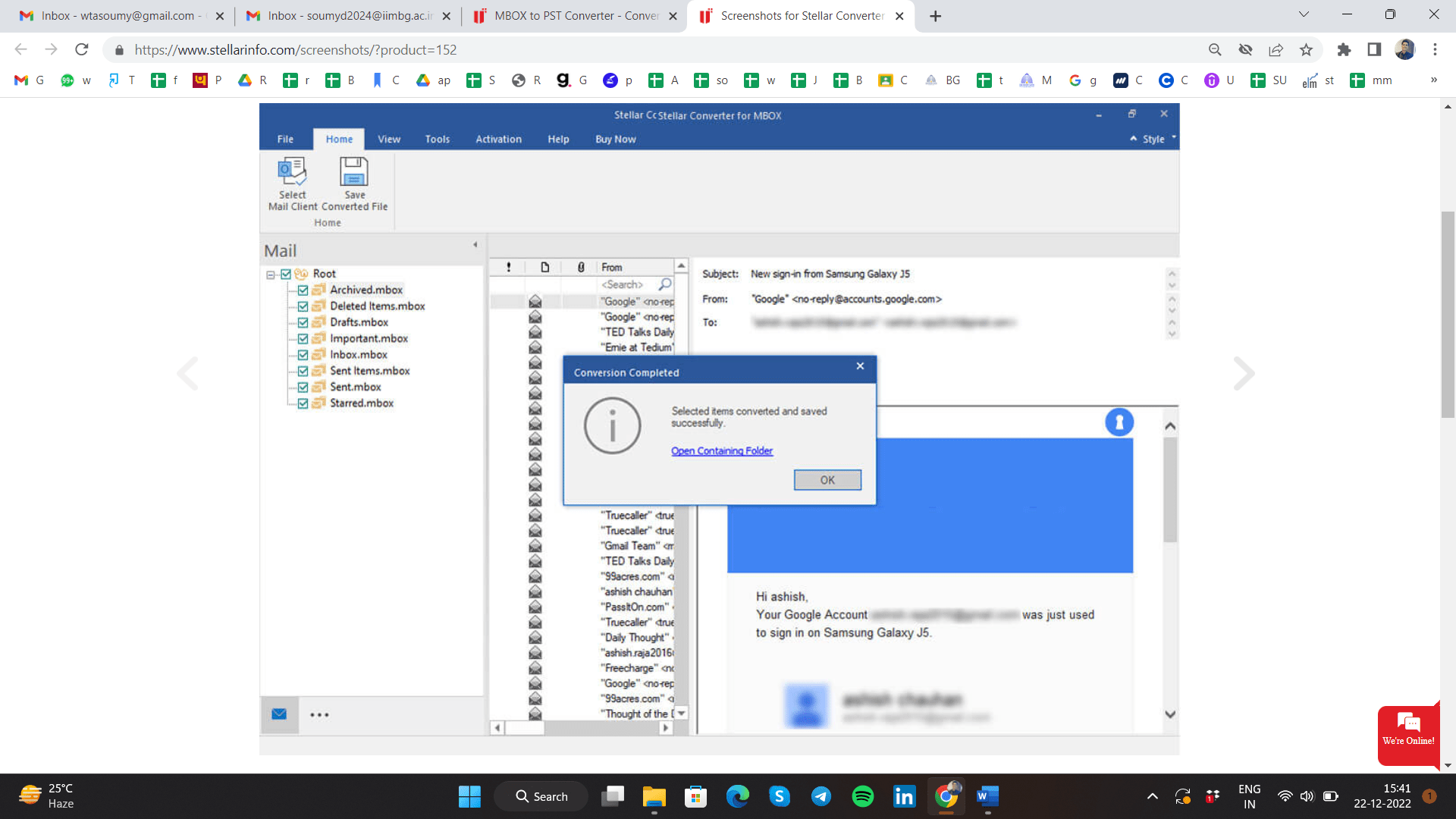Screen dimensions: 1456x819
Task: Open the Help tab
Action: point(558,139)
